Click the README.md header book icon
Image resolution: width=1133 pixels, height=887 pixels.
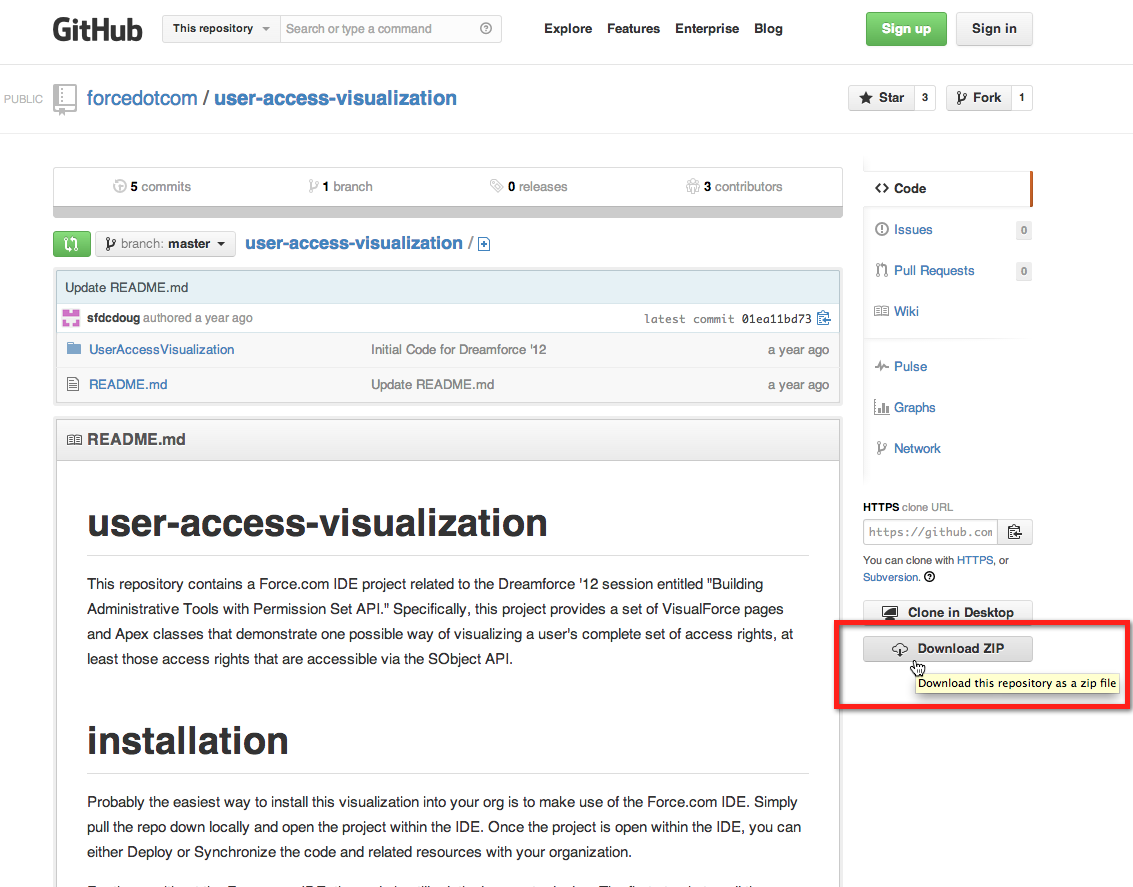pos(74,440)
